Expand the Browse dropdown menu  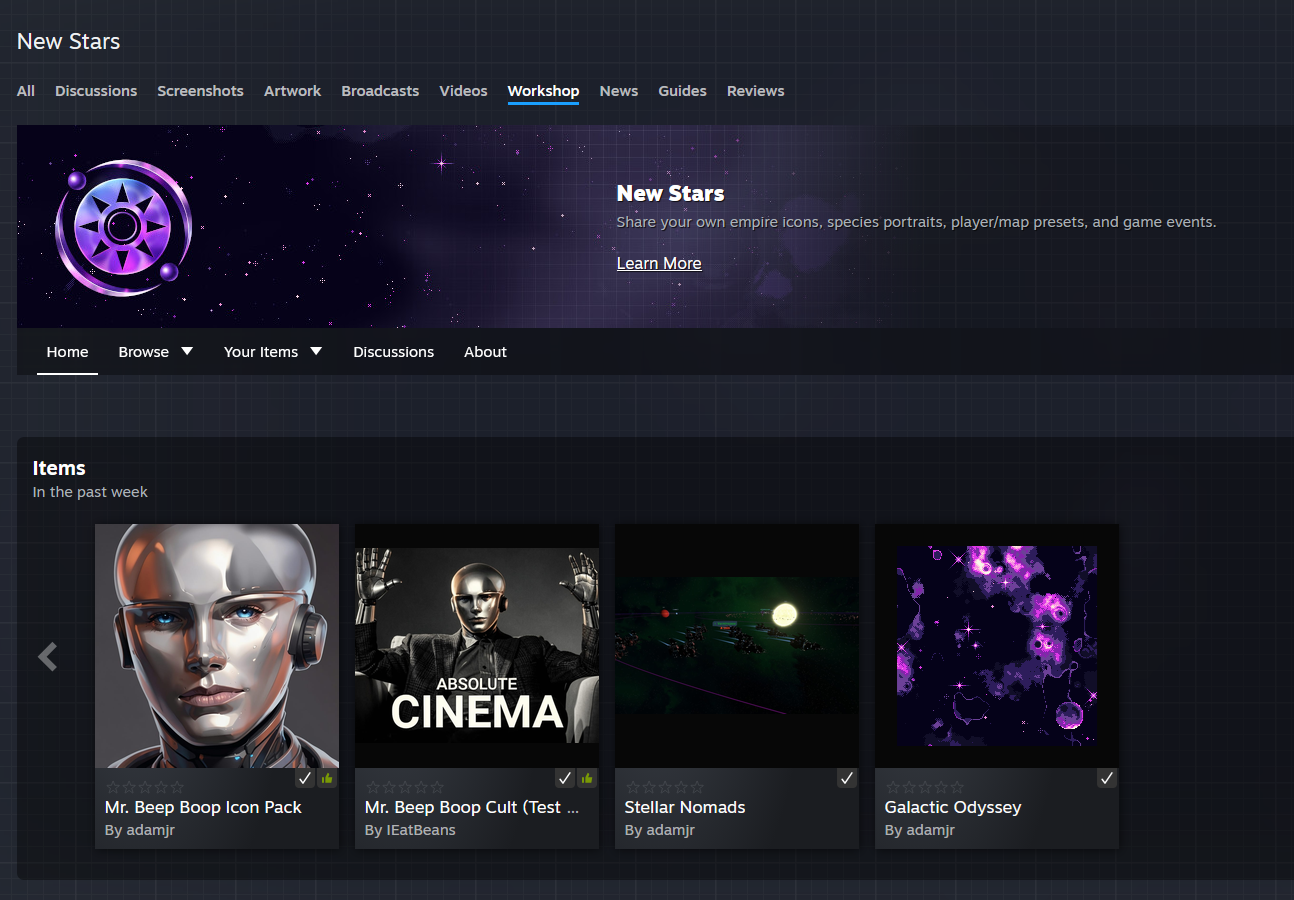coord(156,352)
